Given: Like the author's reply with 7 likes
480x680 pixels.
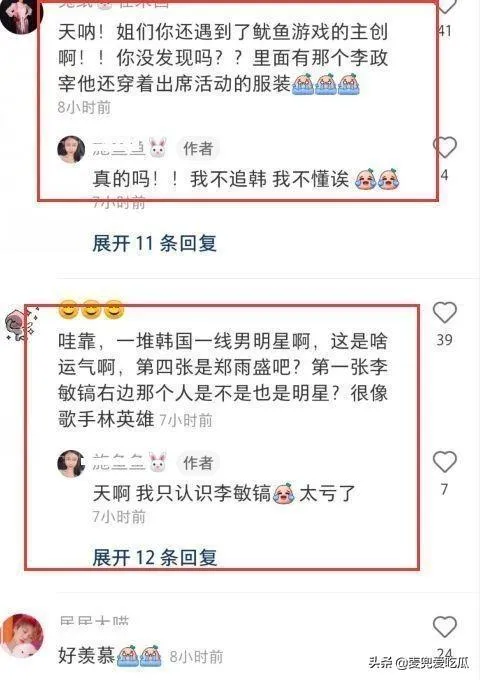Looking at the screenshot, I should pos(444,462).
